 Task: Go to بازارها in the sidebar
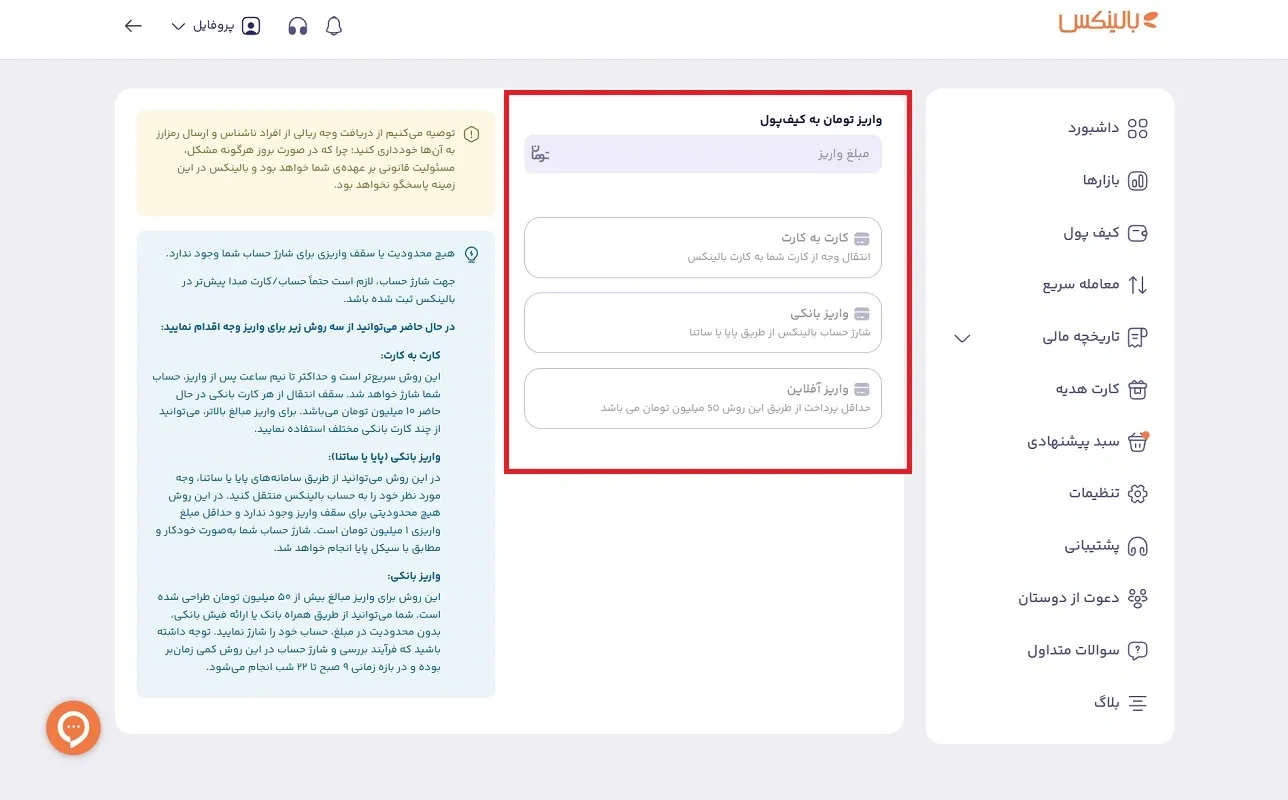pos(1101,181)
